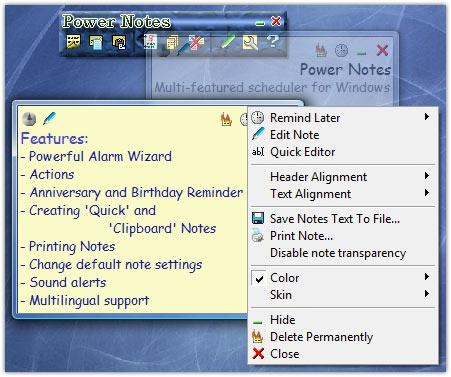451x377 pixels.
Task: Choose Hide from context menu
Action: [x=343, y=320]
